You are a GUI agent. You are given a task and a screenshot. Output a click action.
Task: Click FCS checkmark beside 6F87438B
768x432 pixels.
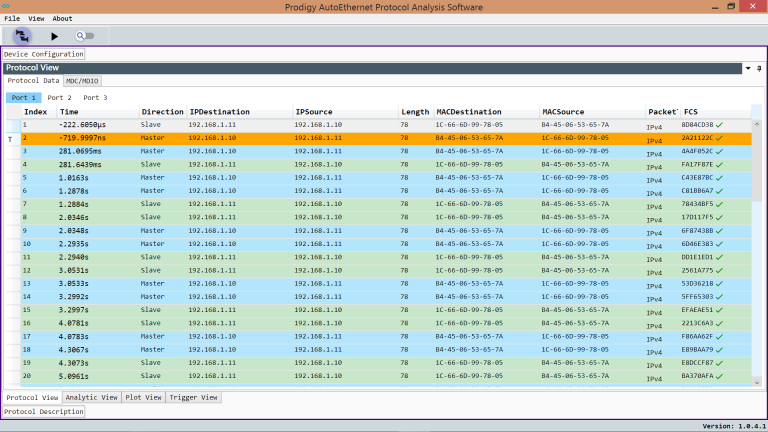[720, 231]
